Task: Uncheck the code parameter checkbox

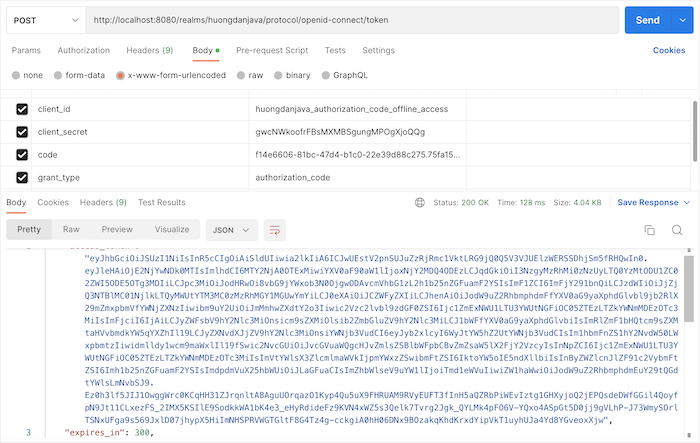Action: pos(22,155)
